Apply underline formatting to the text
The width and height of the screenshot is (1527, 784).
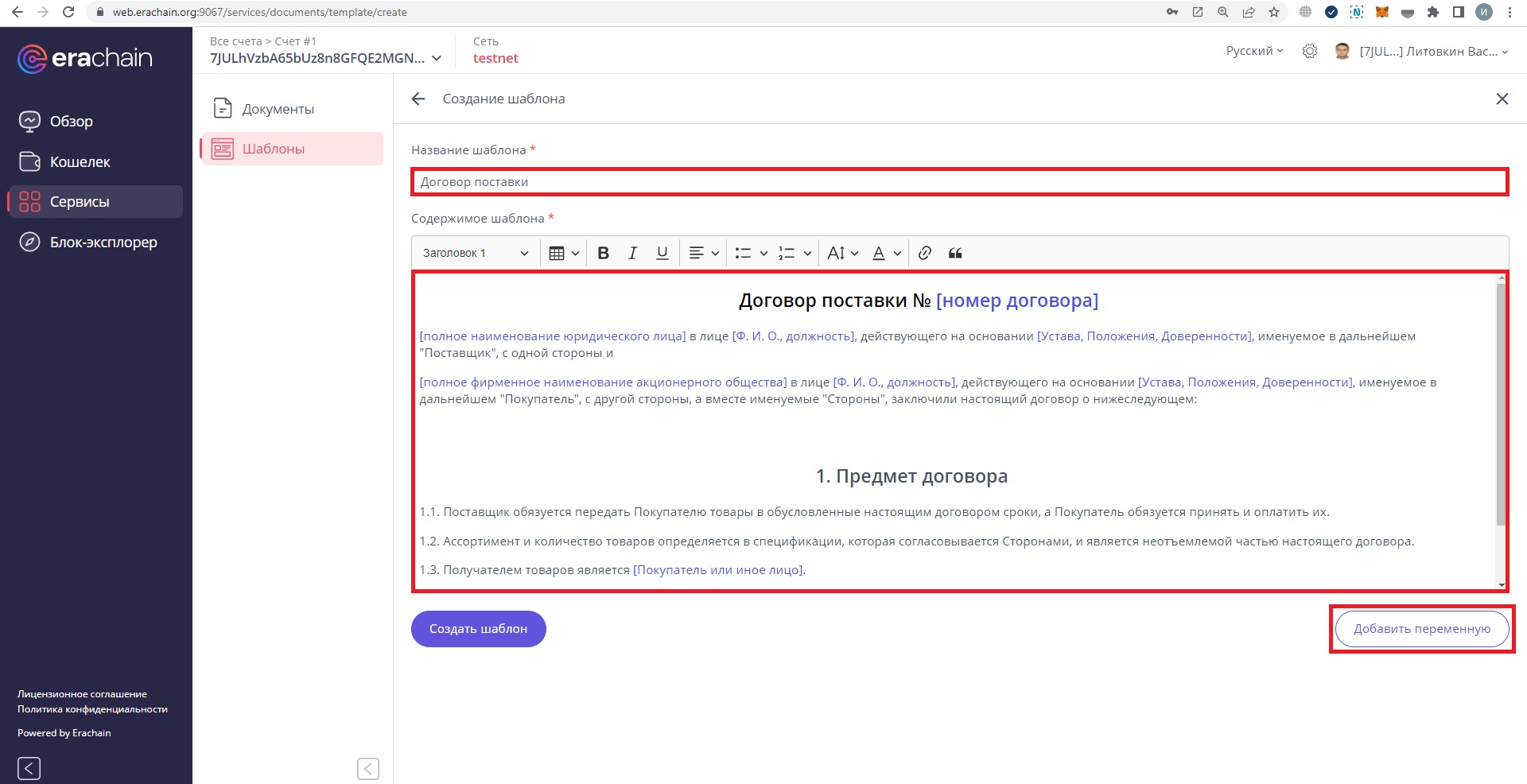coord(662,253)
